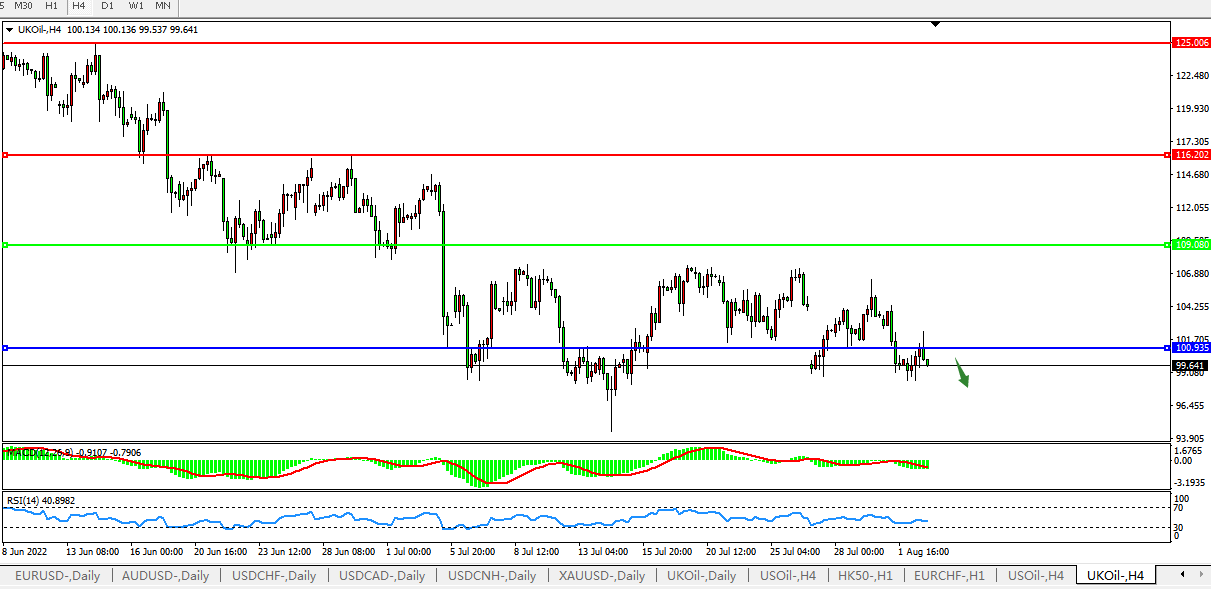Viewport: 1211px width, 589px height.
Task: Pick the MN monthly timeframe
Action: pyautogui.click(x=163, y=6)
